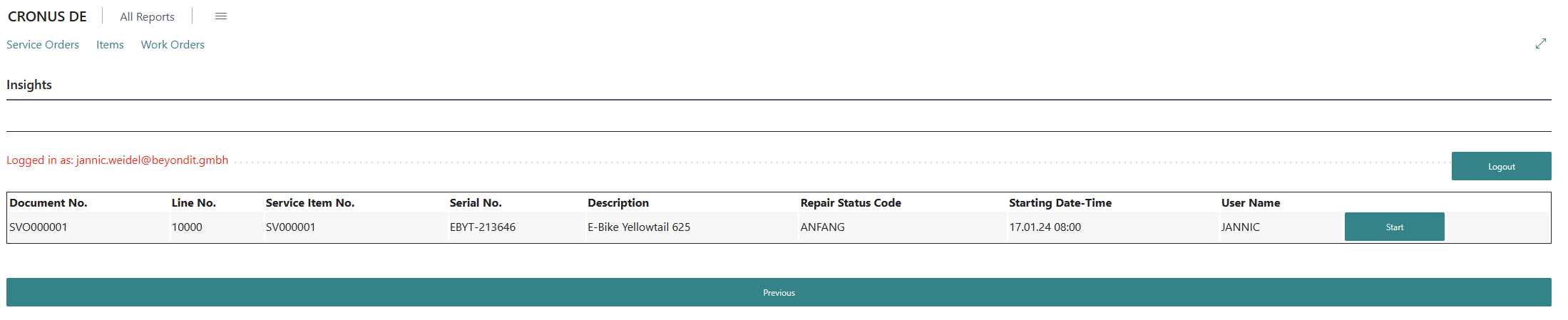Select the E-Bike Yellowtail 625 description cell
Screen dimensions: 1568x320
639,227
